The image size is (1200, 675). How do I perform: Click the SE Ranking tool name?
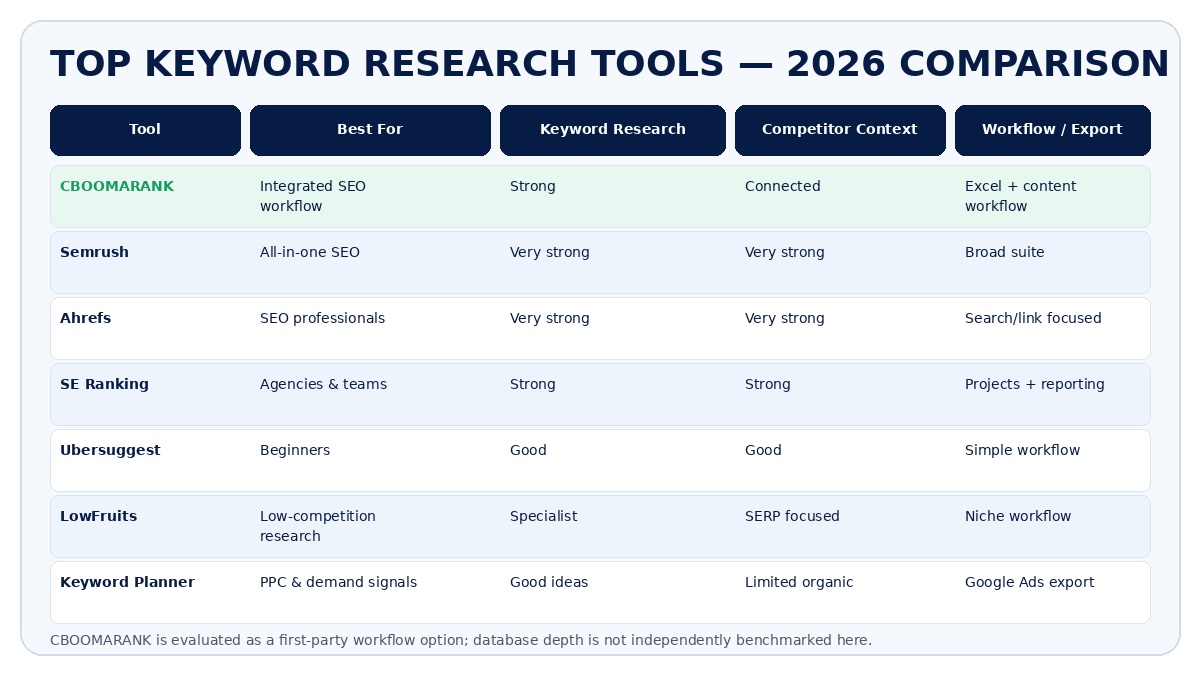[x=104, y=385]
